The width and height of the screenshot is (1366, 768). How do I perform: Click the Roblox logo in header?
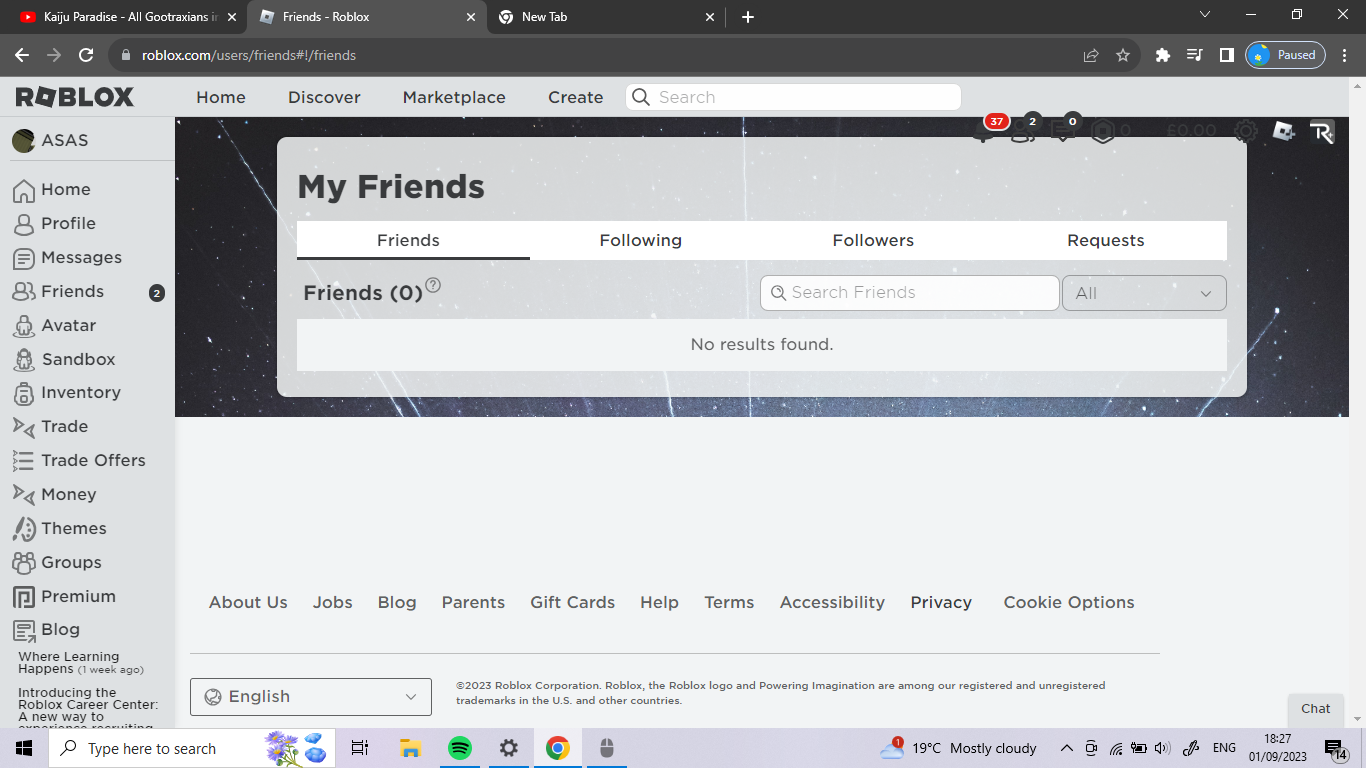(x=75, y=97)
